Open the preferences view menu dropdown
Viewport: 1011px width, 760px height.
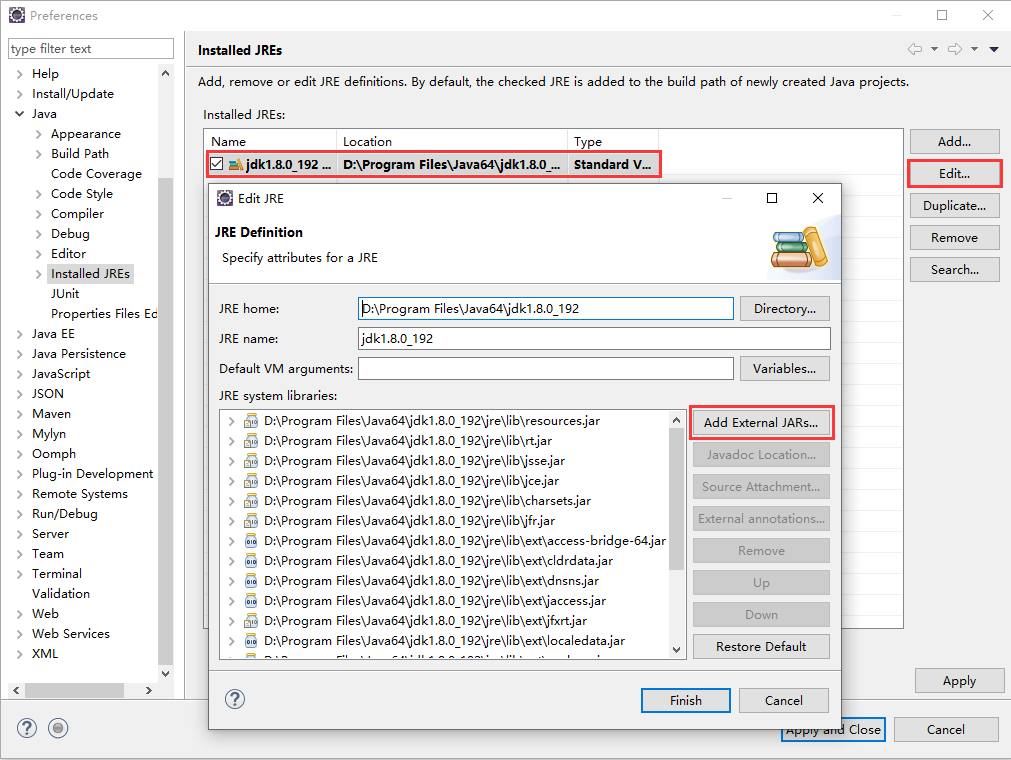994,49
